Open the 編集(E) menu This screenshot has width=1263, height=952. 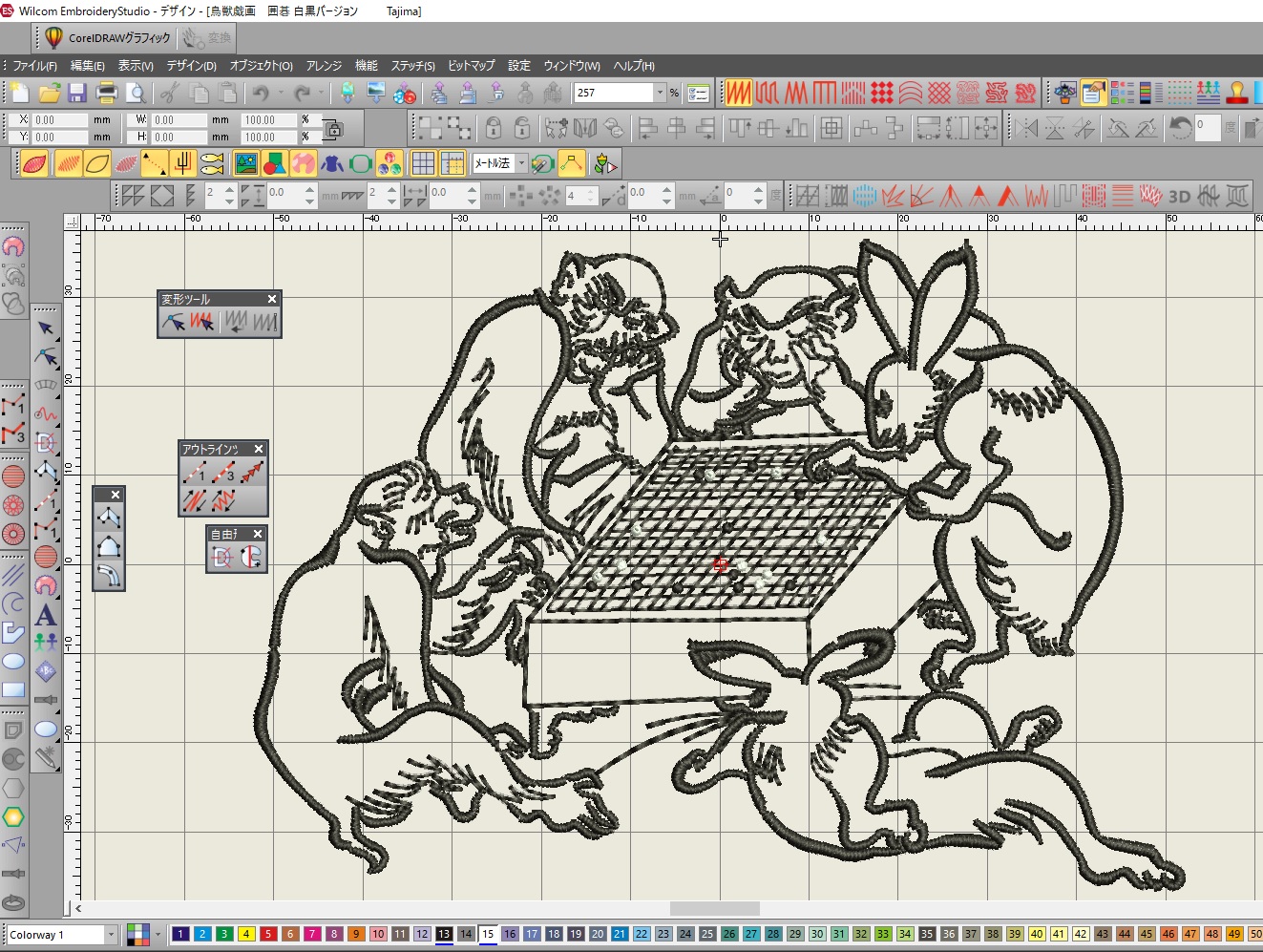88,66
